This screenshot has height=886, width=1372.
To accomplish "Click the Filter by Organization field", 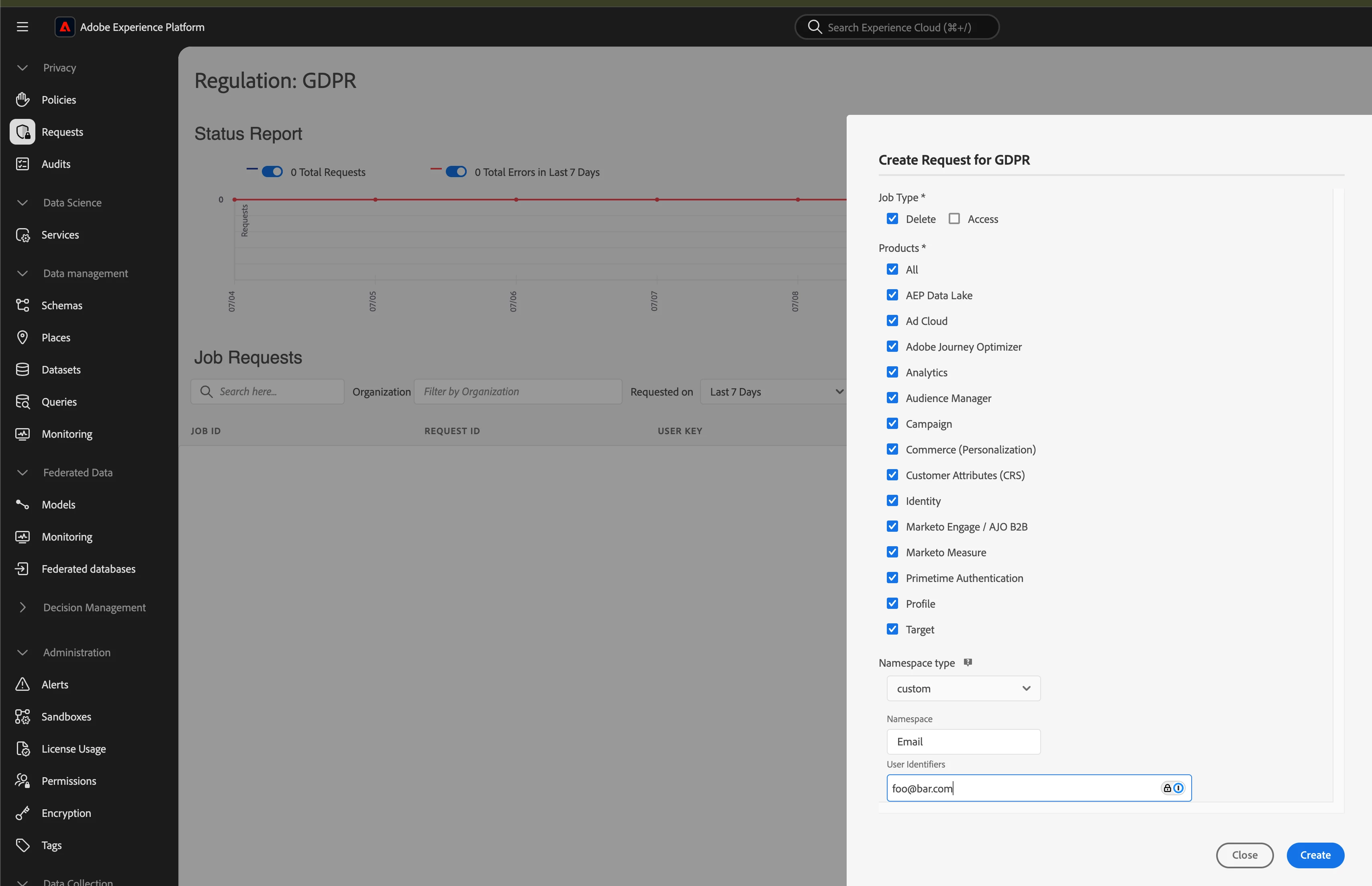I will (x=518, y=392).
